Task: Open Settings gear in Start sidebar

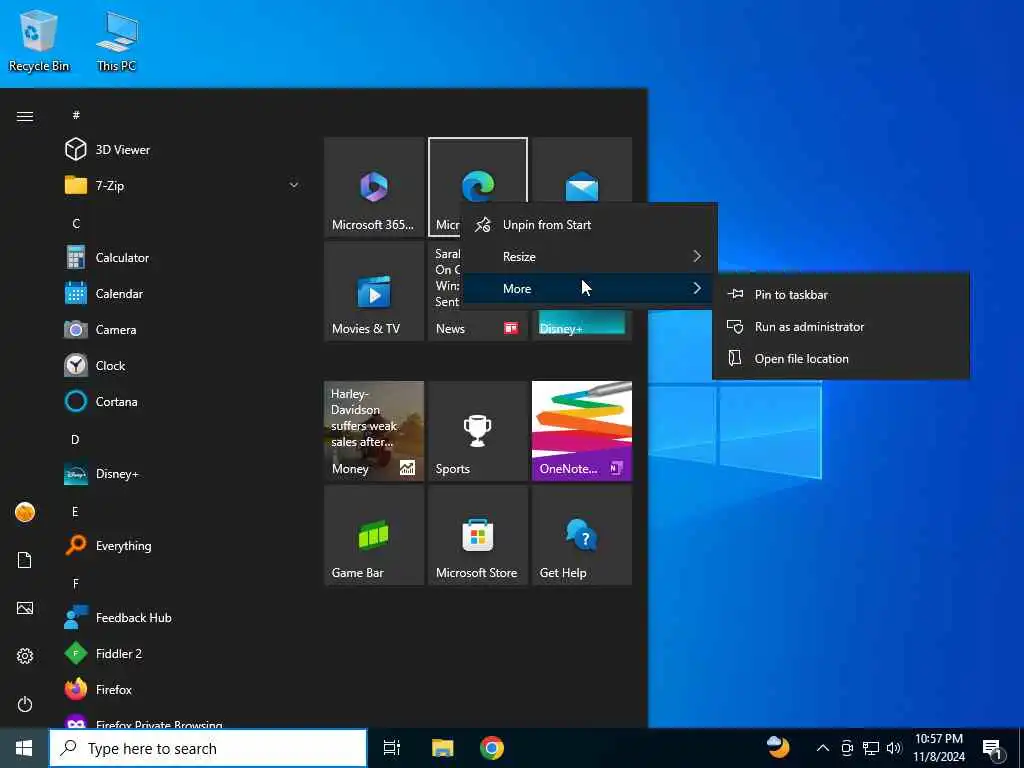Action: tap(25, 656)
